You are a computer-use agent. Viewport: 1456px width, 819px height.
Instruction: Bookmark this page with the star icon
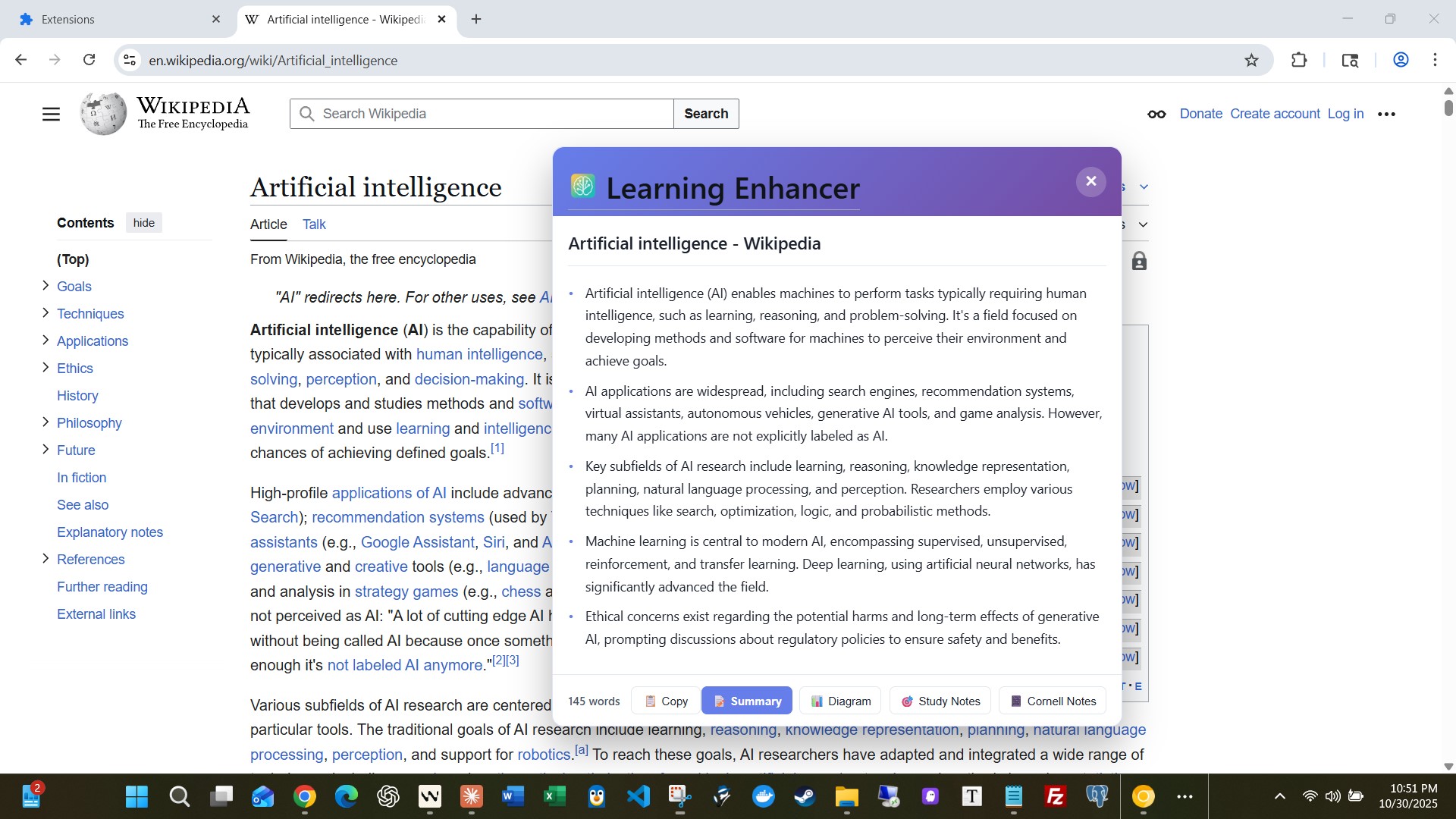pos(1251,60)
